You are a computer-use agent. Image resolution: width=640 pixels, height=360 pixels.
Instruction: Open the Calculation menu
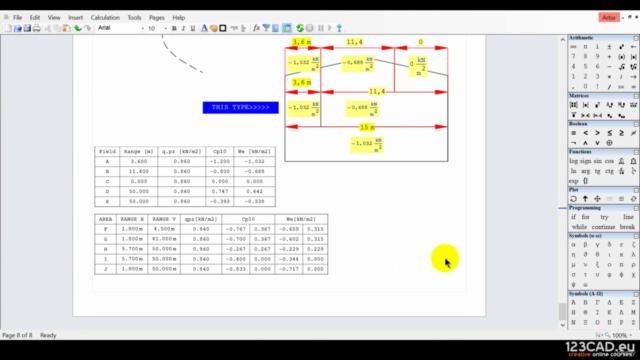[x=105, y=18]
